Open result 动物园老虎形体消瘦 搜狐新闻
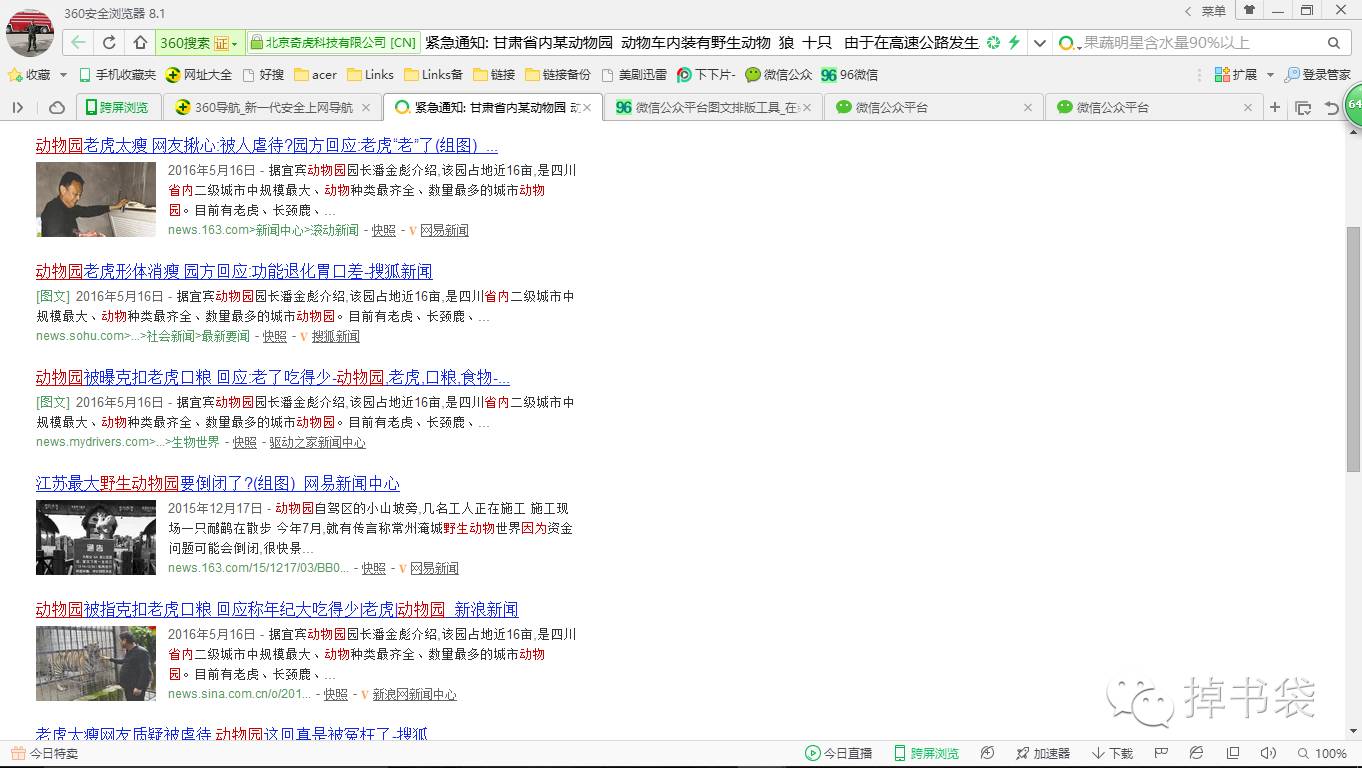This screenshot has width=1362, height=768. pyautogui.click(x=234, y=272)
